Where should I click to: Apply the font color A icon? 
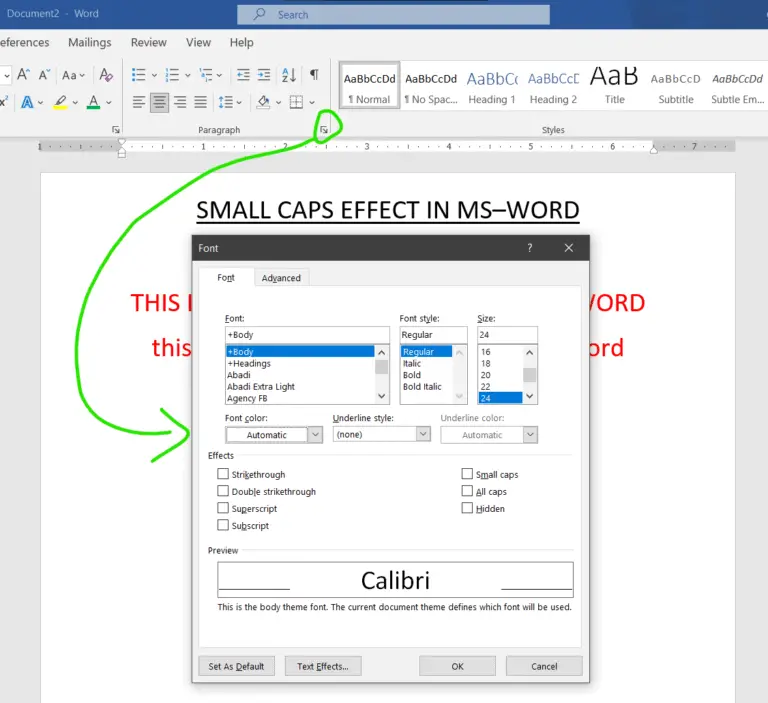pyautogui.click(x=93, y=102)
